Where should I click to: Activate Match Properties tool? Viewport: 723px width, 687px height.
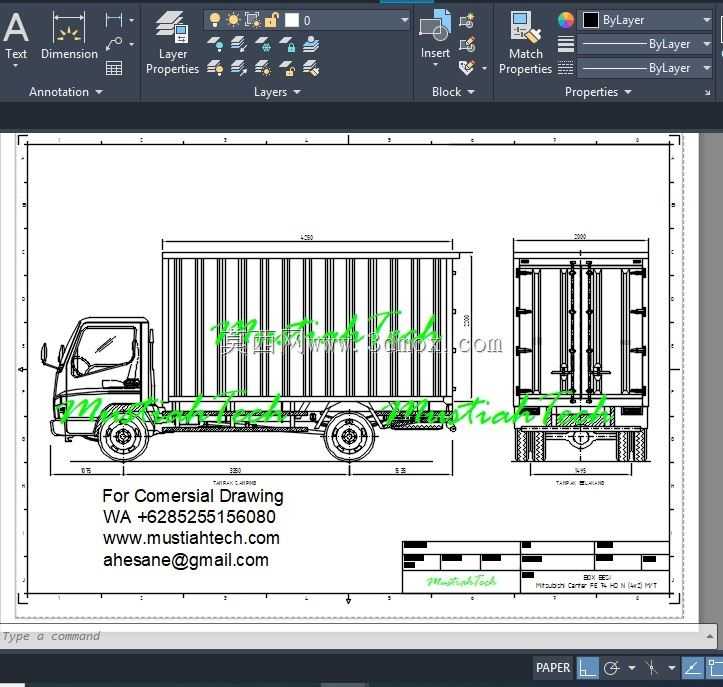[x=526, y=42]
